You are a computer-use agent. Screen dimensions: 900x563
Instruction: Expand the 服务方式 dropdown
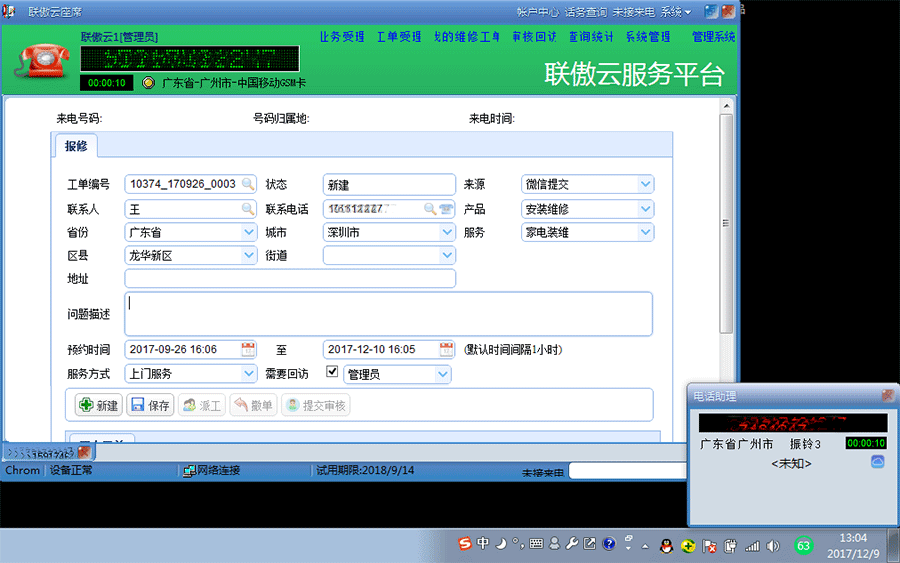click(249, 374)
